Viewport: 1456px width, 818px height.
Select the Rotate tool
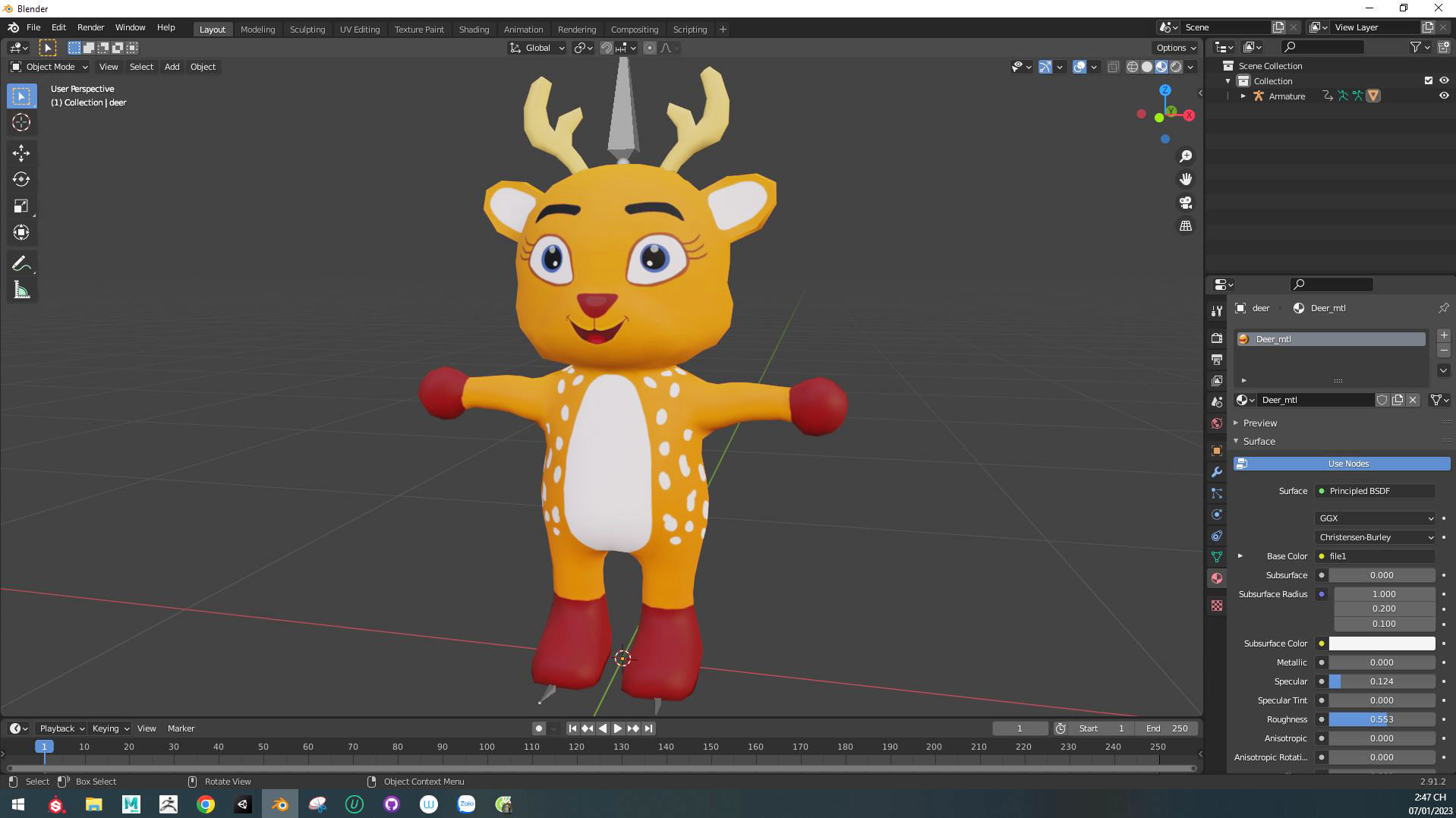click(21, 180)
